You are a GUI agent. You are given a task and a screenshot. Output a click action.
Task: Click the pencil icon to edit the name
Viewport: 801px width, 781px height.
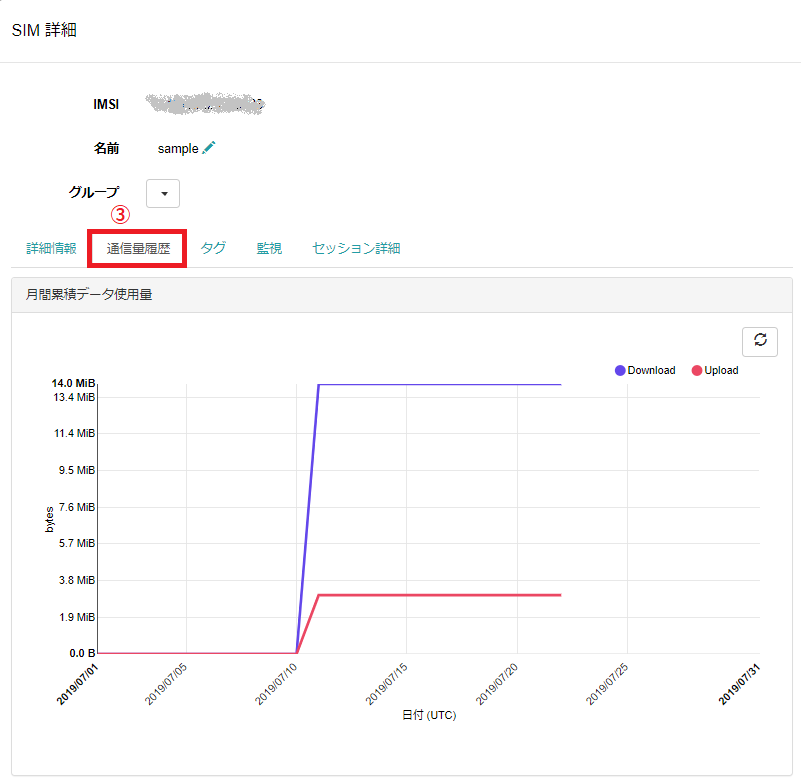click(x=209, y=148)
